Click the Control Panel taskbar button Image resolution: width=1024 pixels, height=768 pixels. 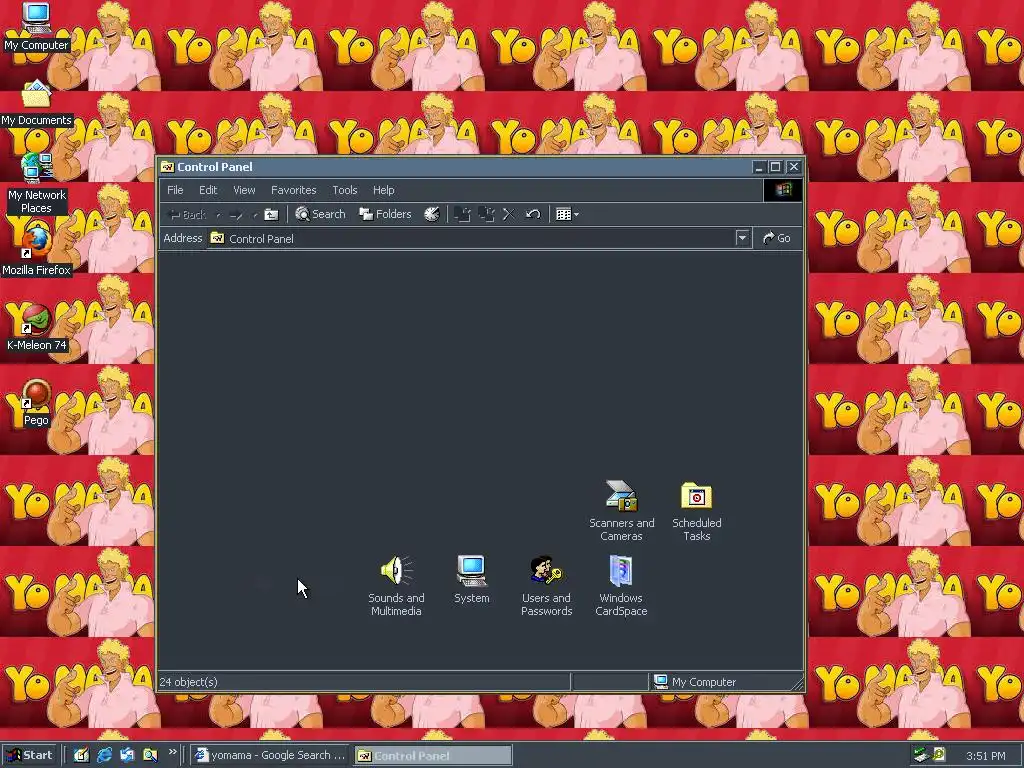pos(433,756)
